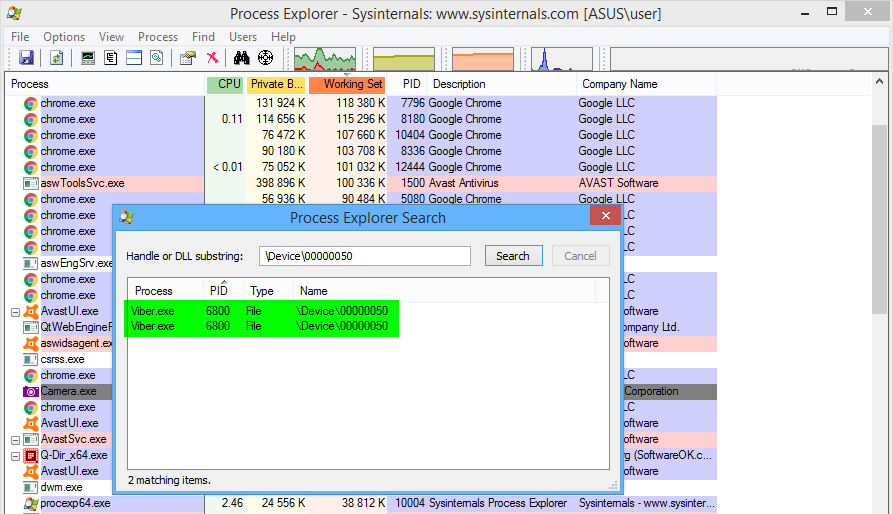Image resolution: width=893 pixels, height=514 pixels.
Task: Select chrome.exe process with PID 7796
Action: tap(361, 103)
